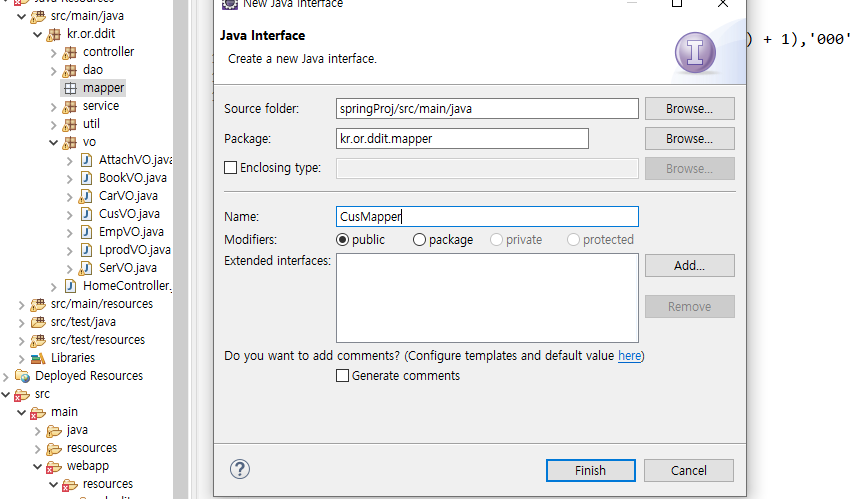Screen dimensions: 853x499
Task: Open dialog help via question mark icon
Action: (x=240, y=469)
